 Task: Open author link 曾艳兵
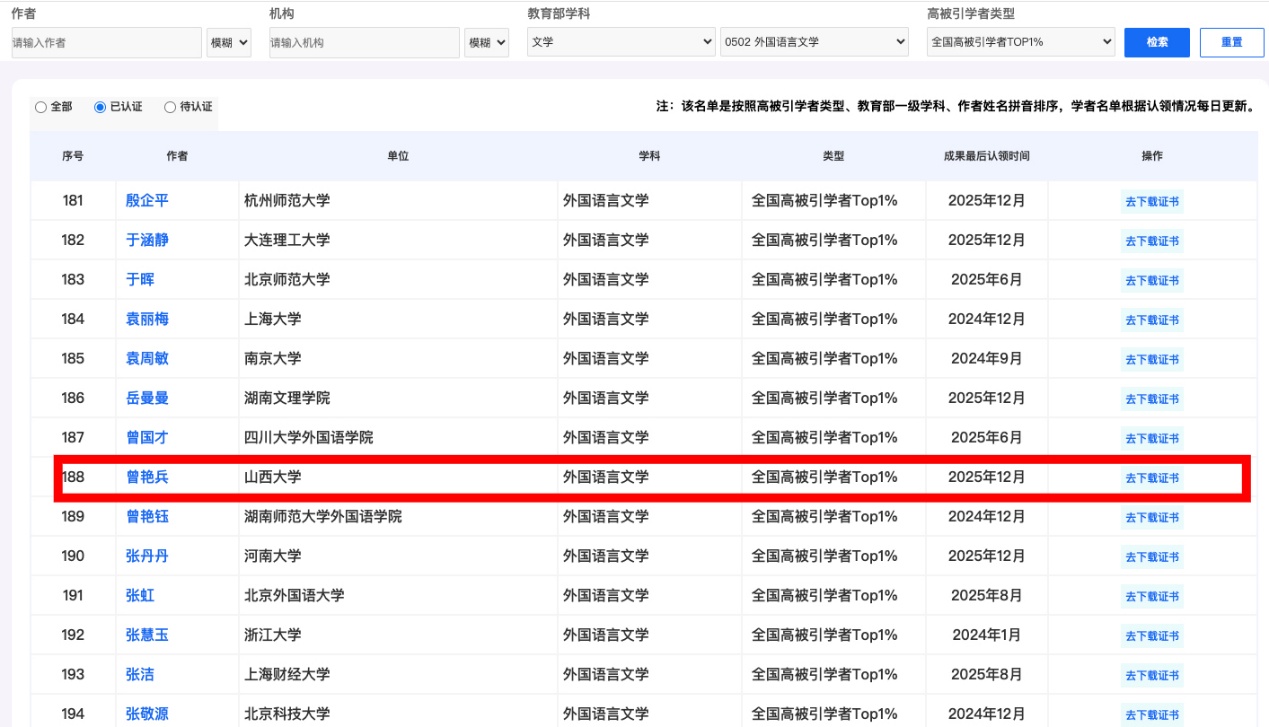click(147, 477)
